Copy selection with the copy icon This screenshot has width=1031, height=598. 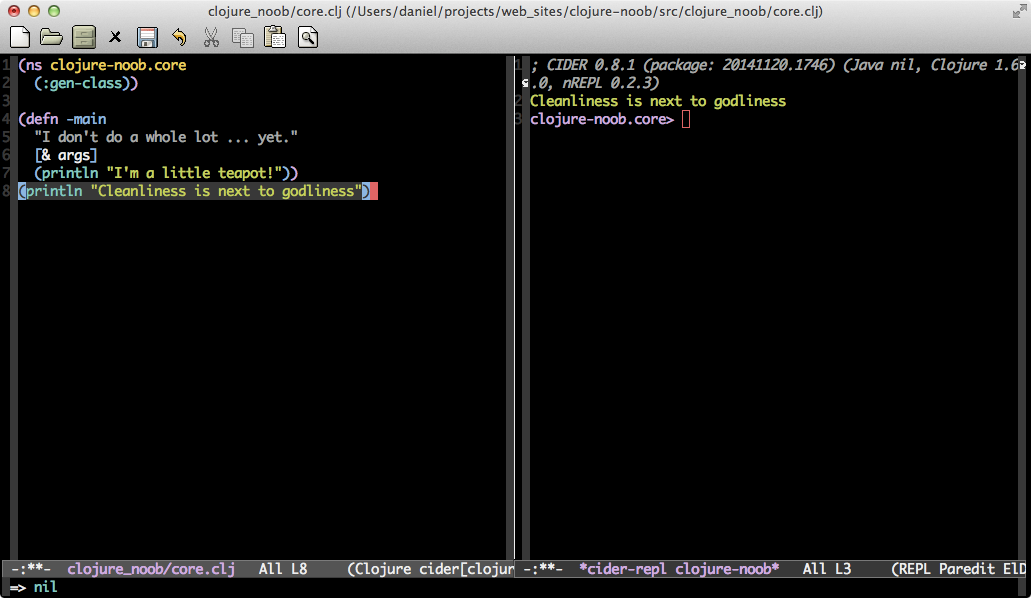tap(243, 38)
